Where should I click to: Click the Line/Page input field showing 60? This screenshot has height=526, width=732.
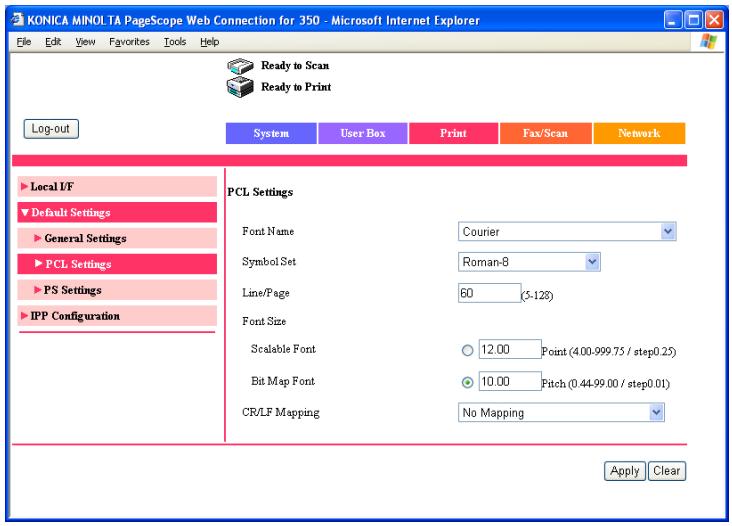click(489, 293)
